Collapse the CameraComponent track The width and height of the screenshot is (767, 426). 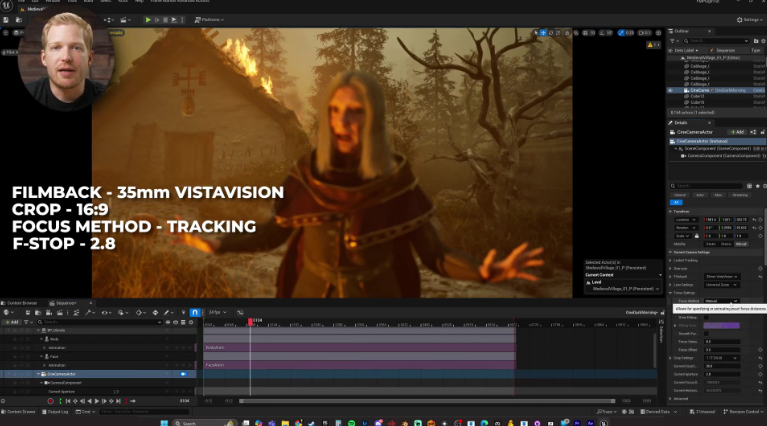coord(42,383)
